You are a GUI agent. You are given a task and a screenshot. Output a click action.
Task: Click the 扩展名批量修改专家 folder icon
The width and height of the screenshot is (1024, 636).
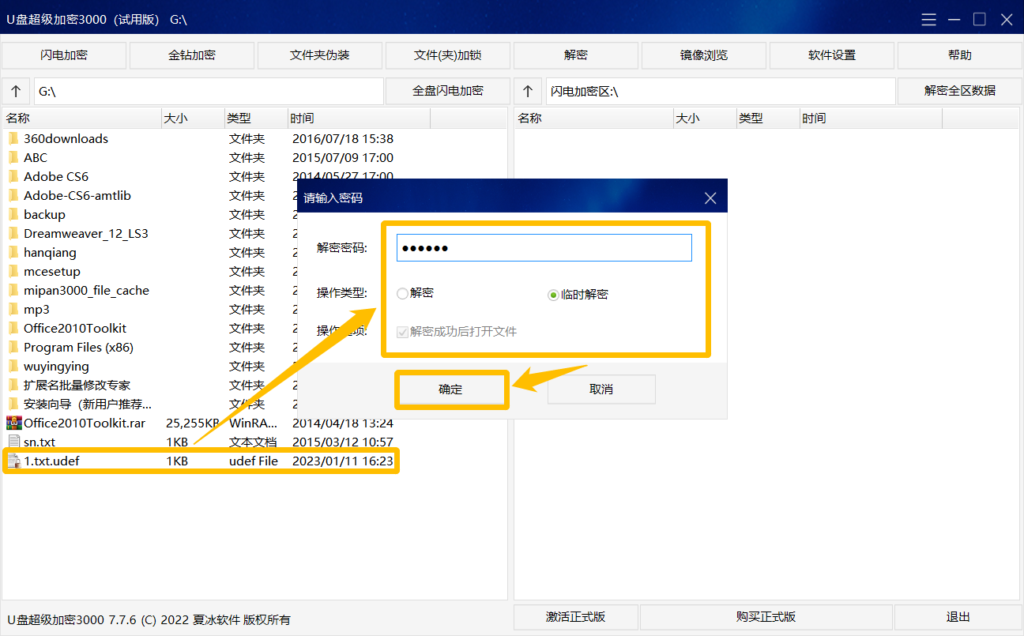point(13,385)
